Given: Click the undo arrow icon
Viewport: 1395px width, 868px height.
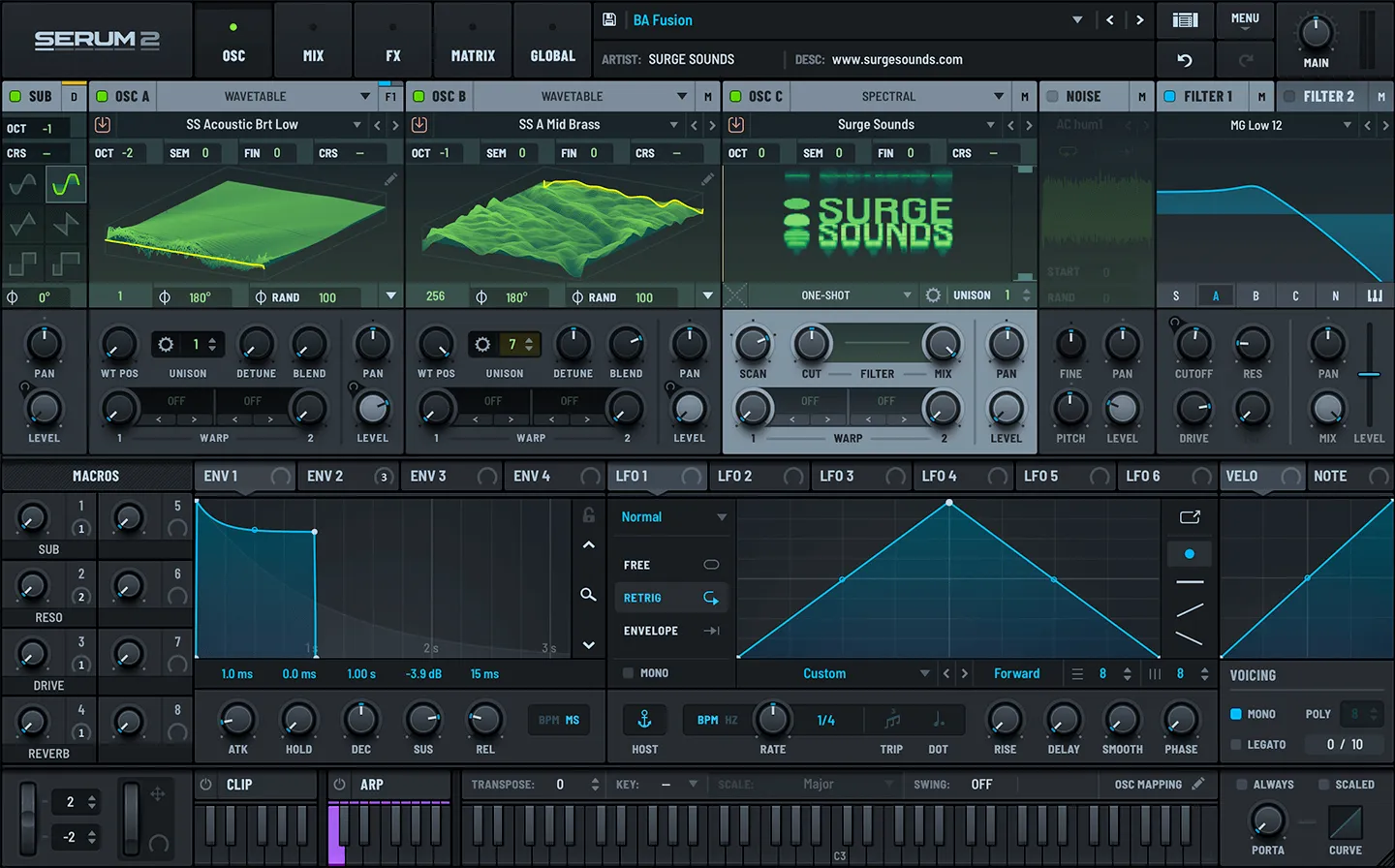Looking at the screenshot, I should (x=1185, y=60).
